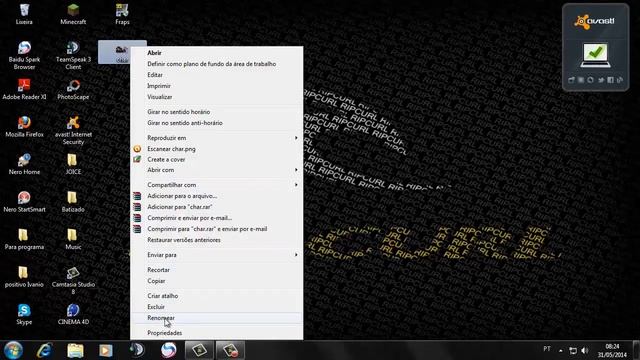
Task: Open Baidu Spark Browser taskbar icon
Action: 168,350
